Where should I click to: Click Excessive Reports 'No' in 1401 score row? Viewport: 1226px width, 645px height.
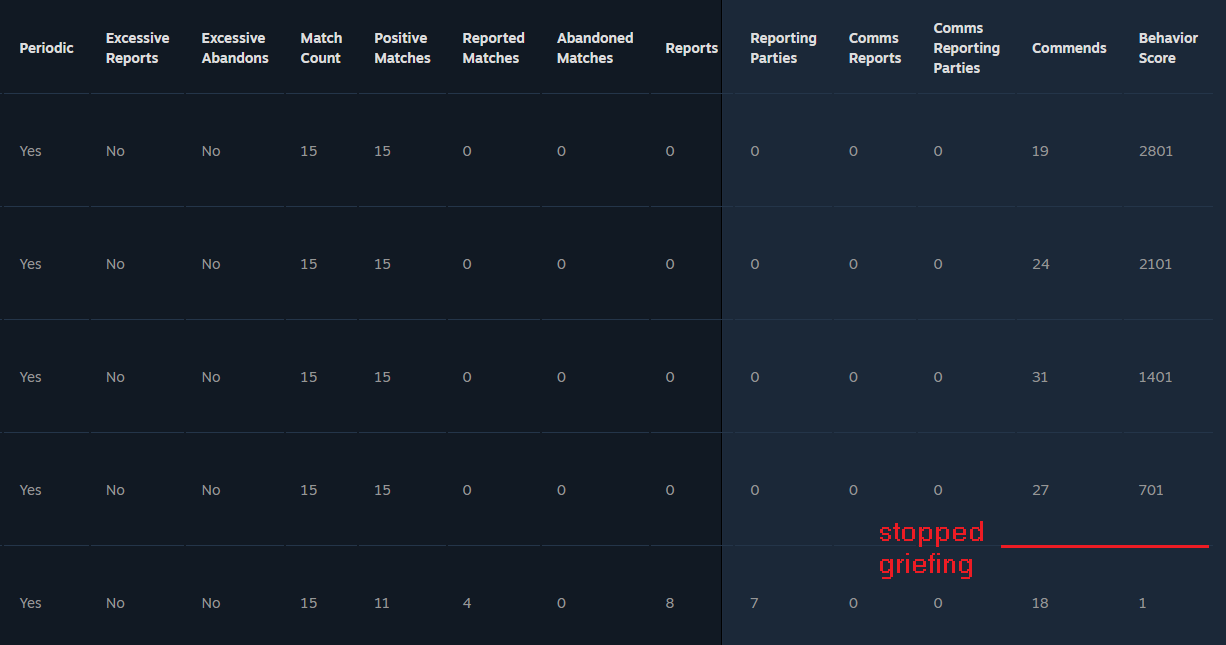(x=115, y=377)
